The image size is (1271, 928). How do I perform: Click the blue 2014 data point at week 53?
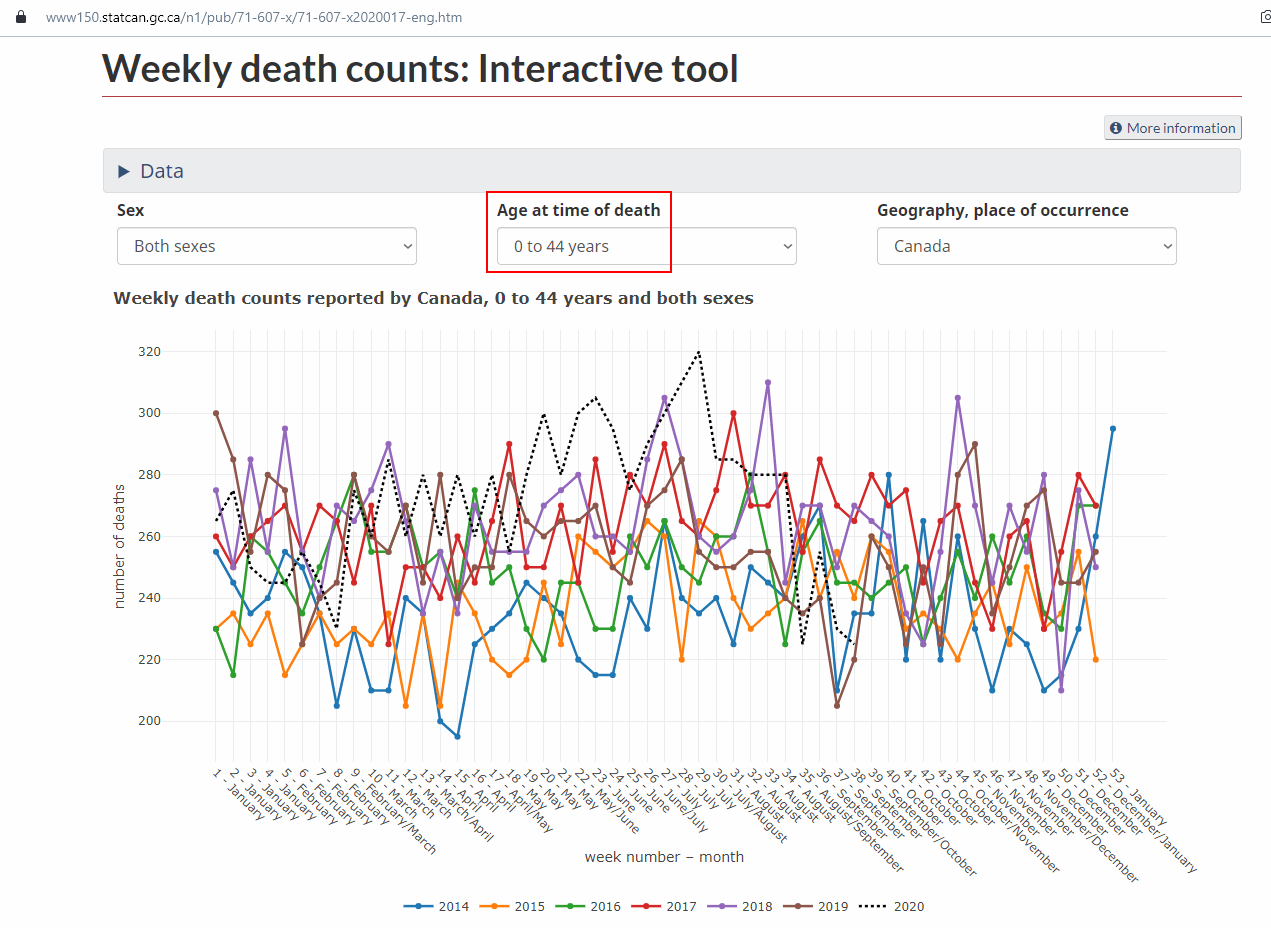pos(1113,428)
